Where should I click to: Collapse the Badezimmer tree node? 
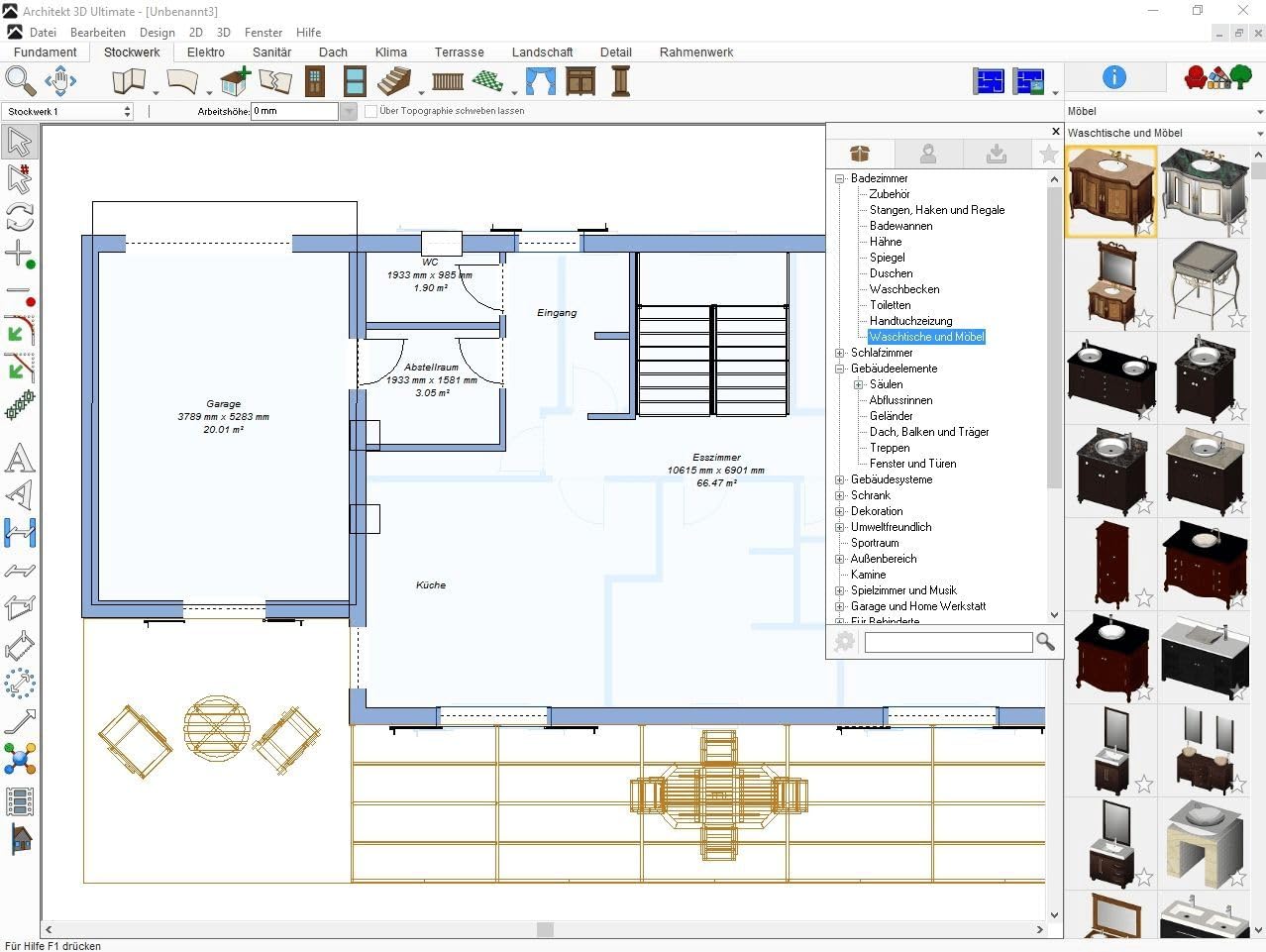pyautogui.click(x=840, y=178)
